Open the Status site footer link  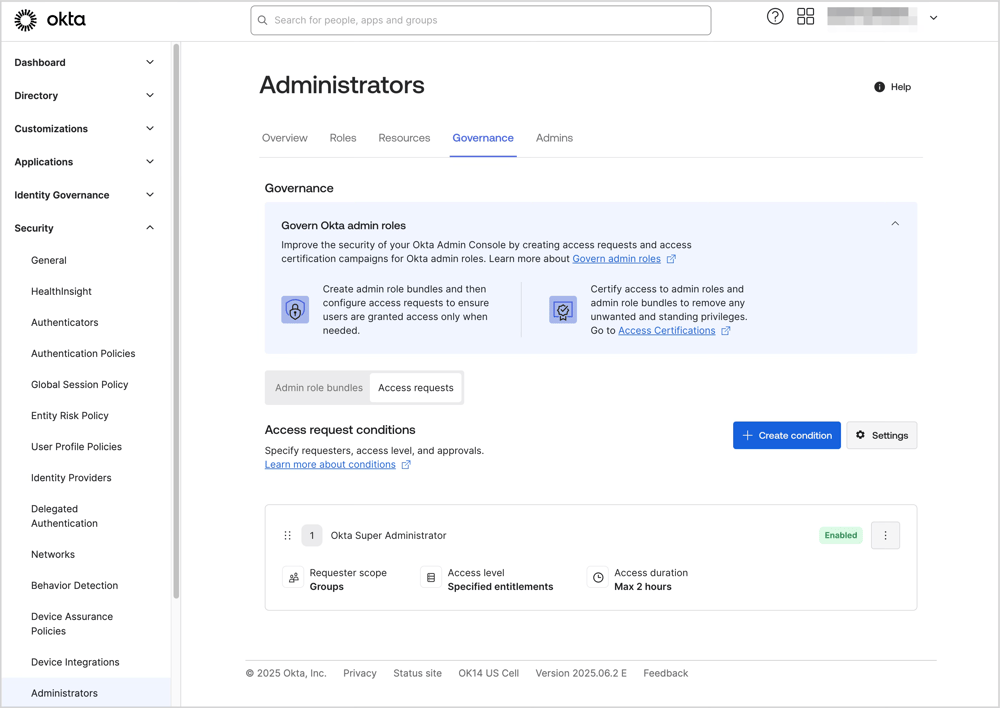[x=418, y=674]
